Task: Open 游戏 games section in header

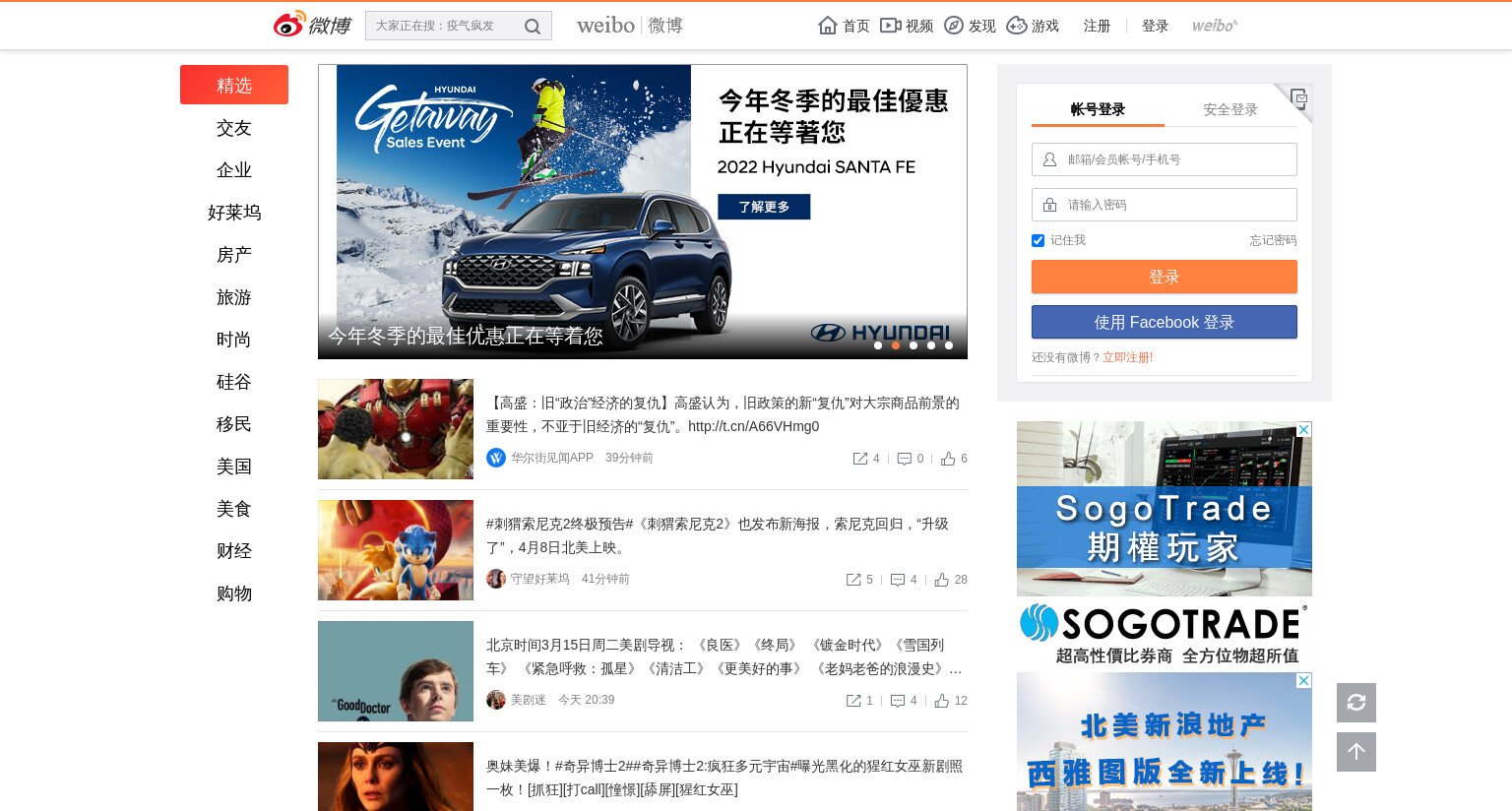Action: pyautogui.click(x=1033, y=26)
